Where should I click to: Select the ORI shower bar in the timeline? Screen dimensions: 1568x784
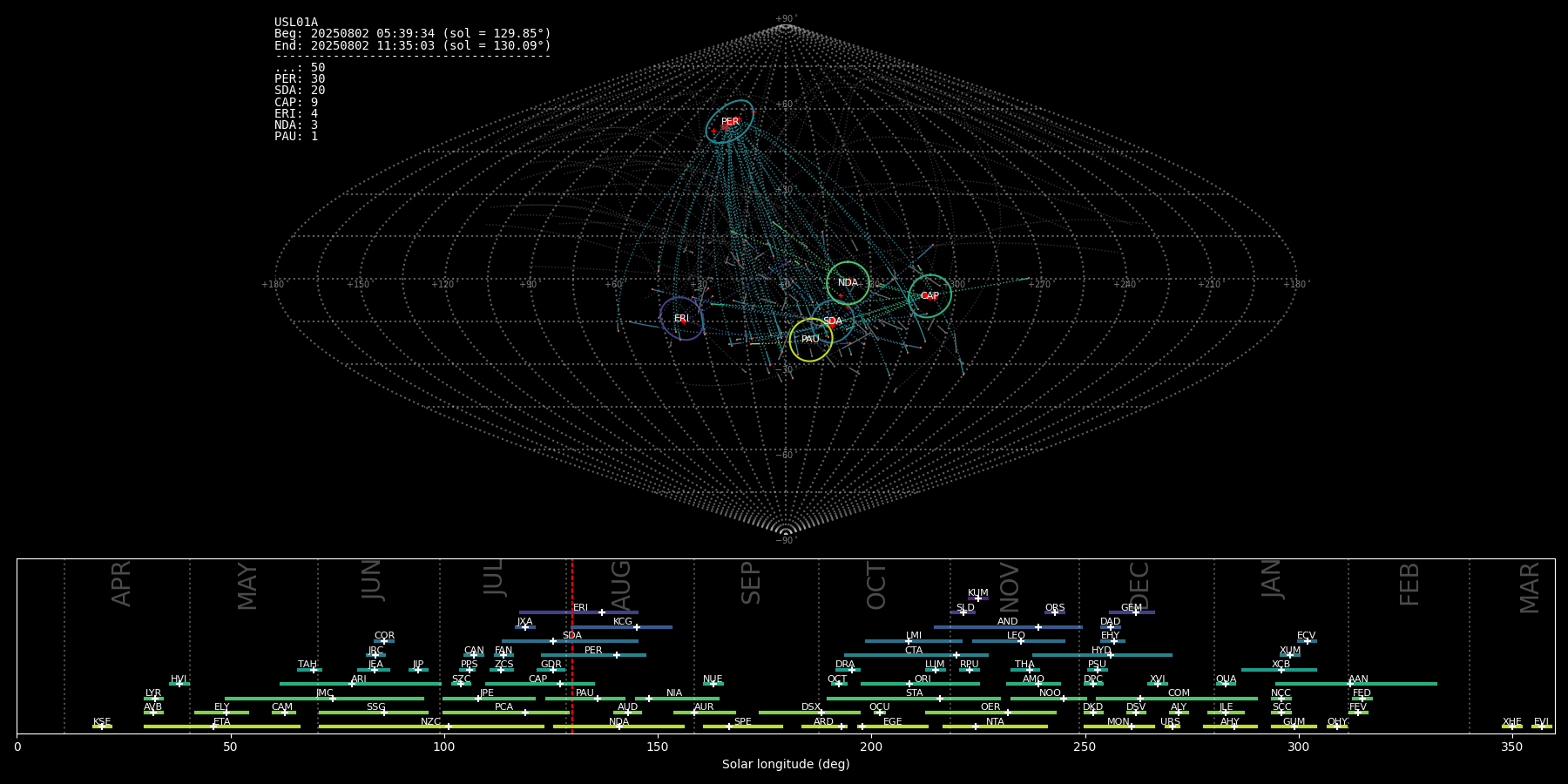tap(920, 684)
